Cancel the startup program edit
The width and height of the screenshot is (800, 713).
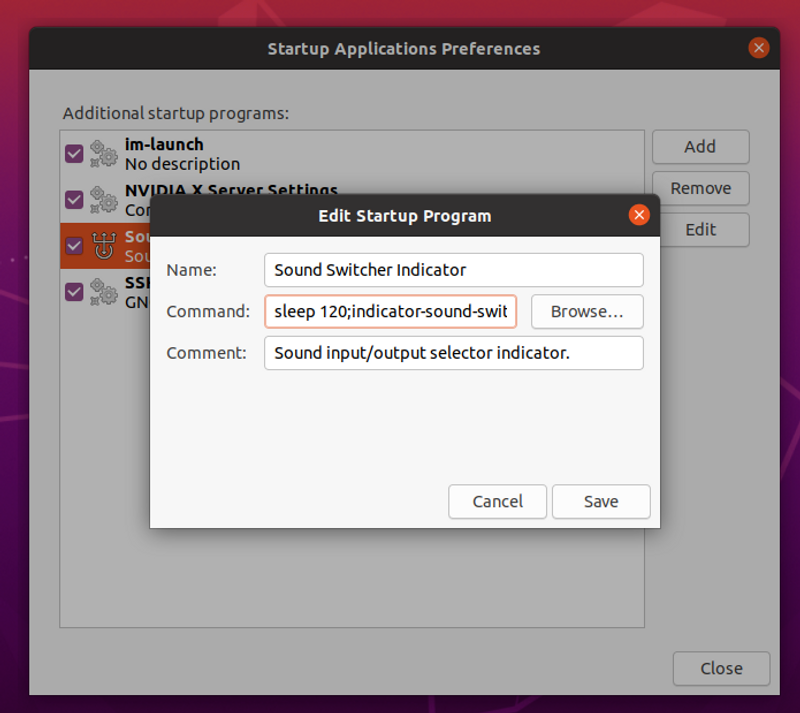coord(497,502)
